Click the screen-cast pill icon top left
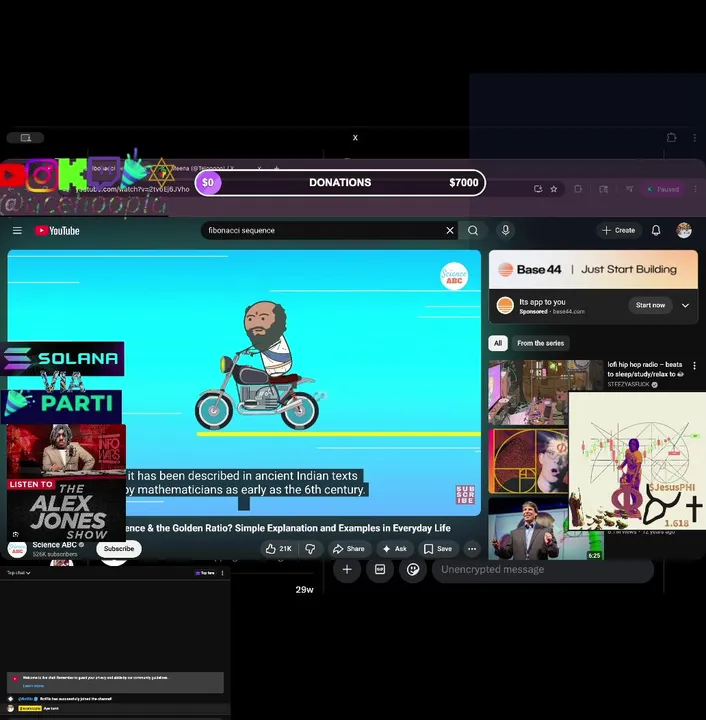Viewport: 706px width, 720px height. click(x=25, y=138)
